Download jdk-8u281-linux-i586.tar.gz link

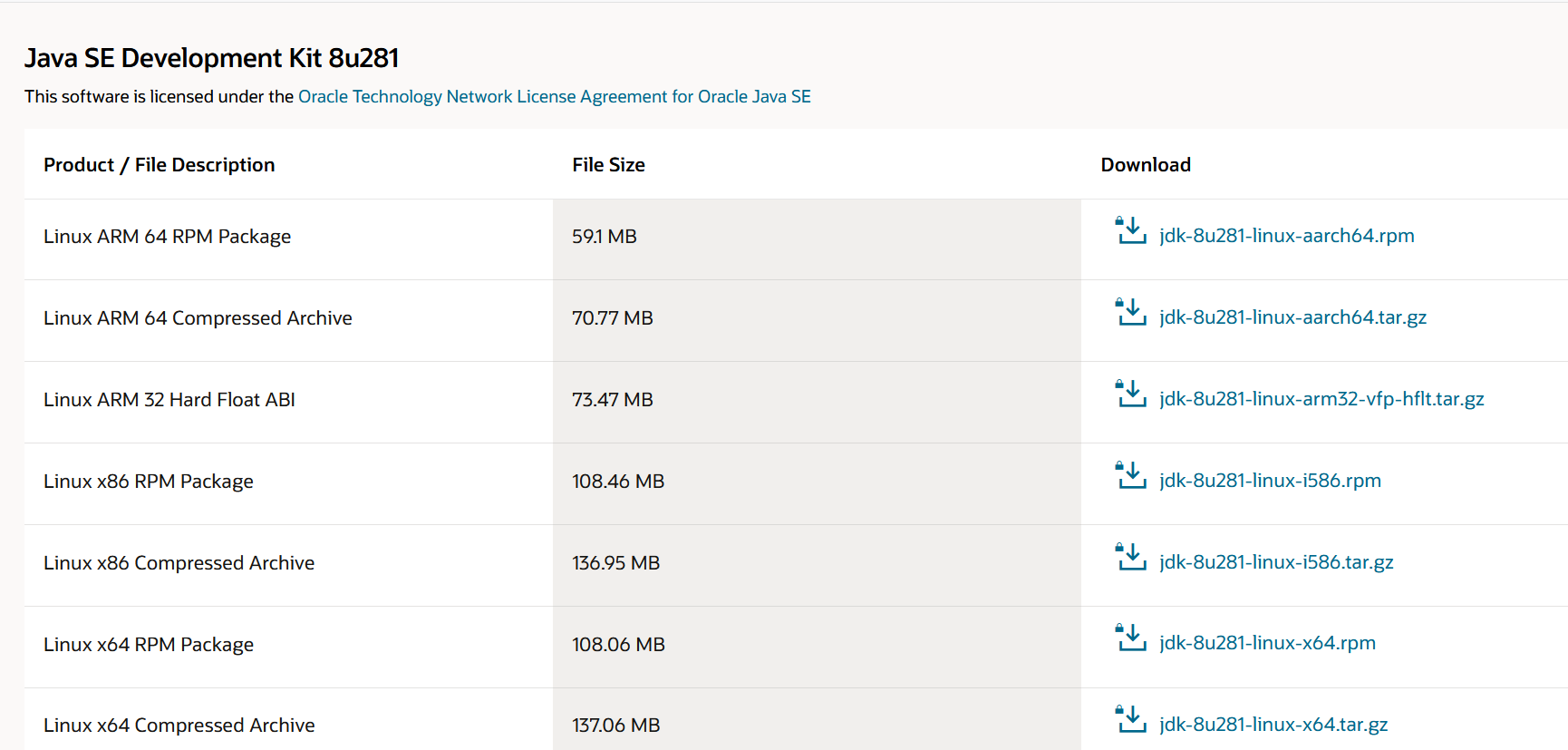tap(1276, 562)
